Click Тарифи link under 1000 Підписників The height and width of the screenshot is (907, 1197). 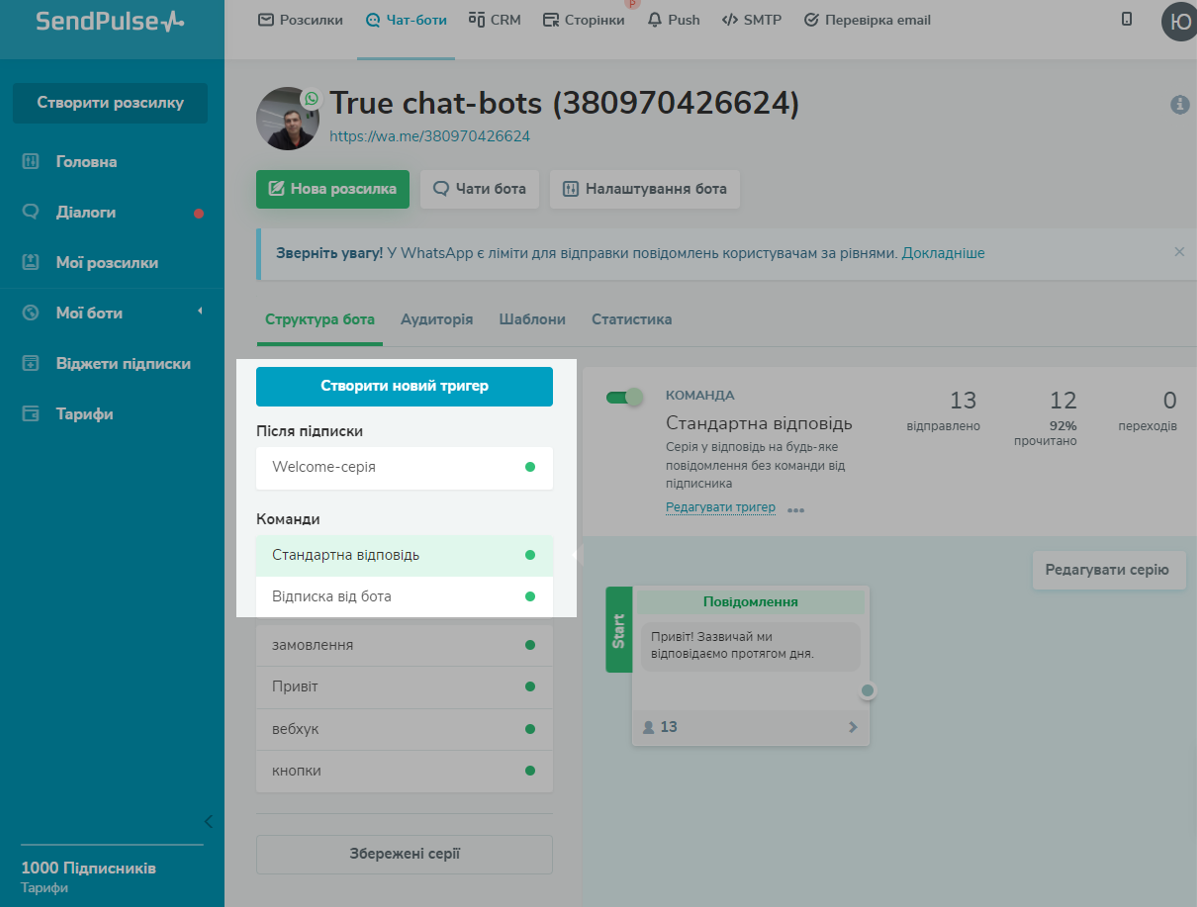tap(44, 888)
